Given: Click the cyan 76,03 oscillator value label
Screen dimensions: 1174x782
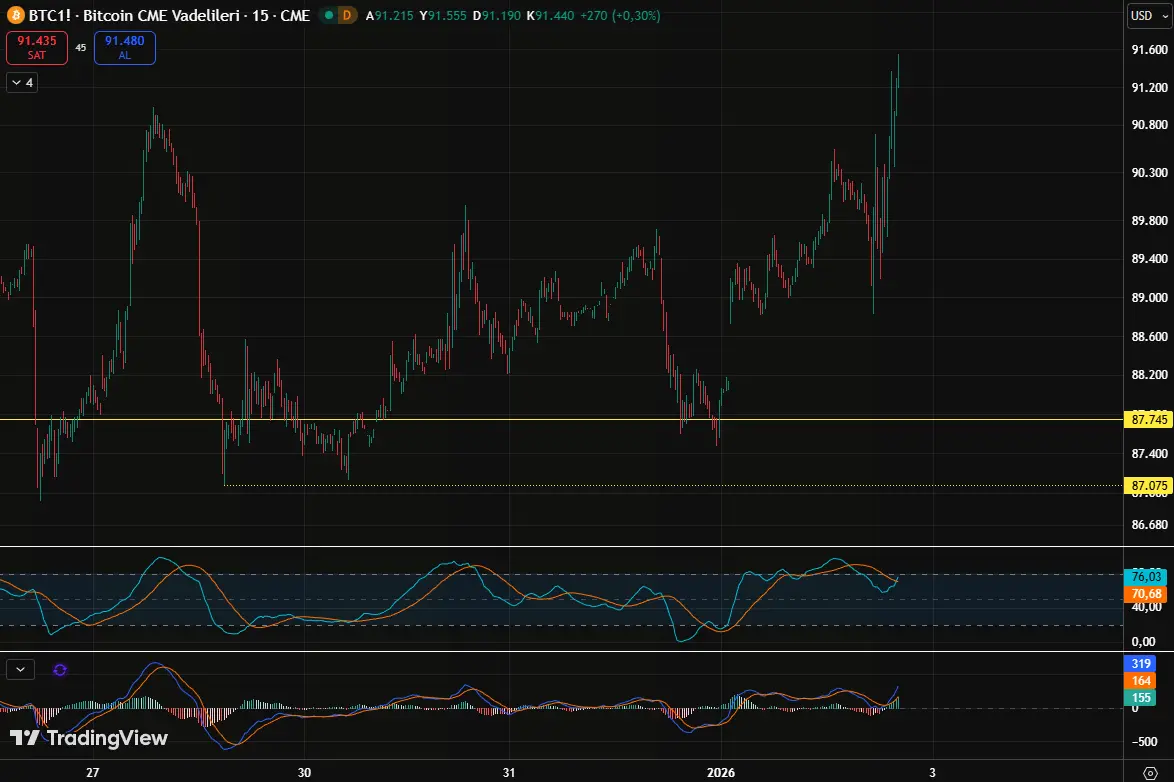Looking at the screenshot, I should 1144,577.
